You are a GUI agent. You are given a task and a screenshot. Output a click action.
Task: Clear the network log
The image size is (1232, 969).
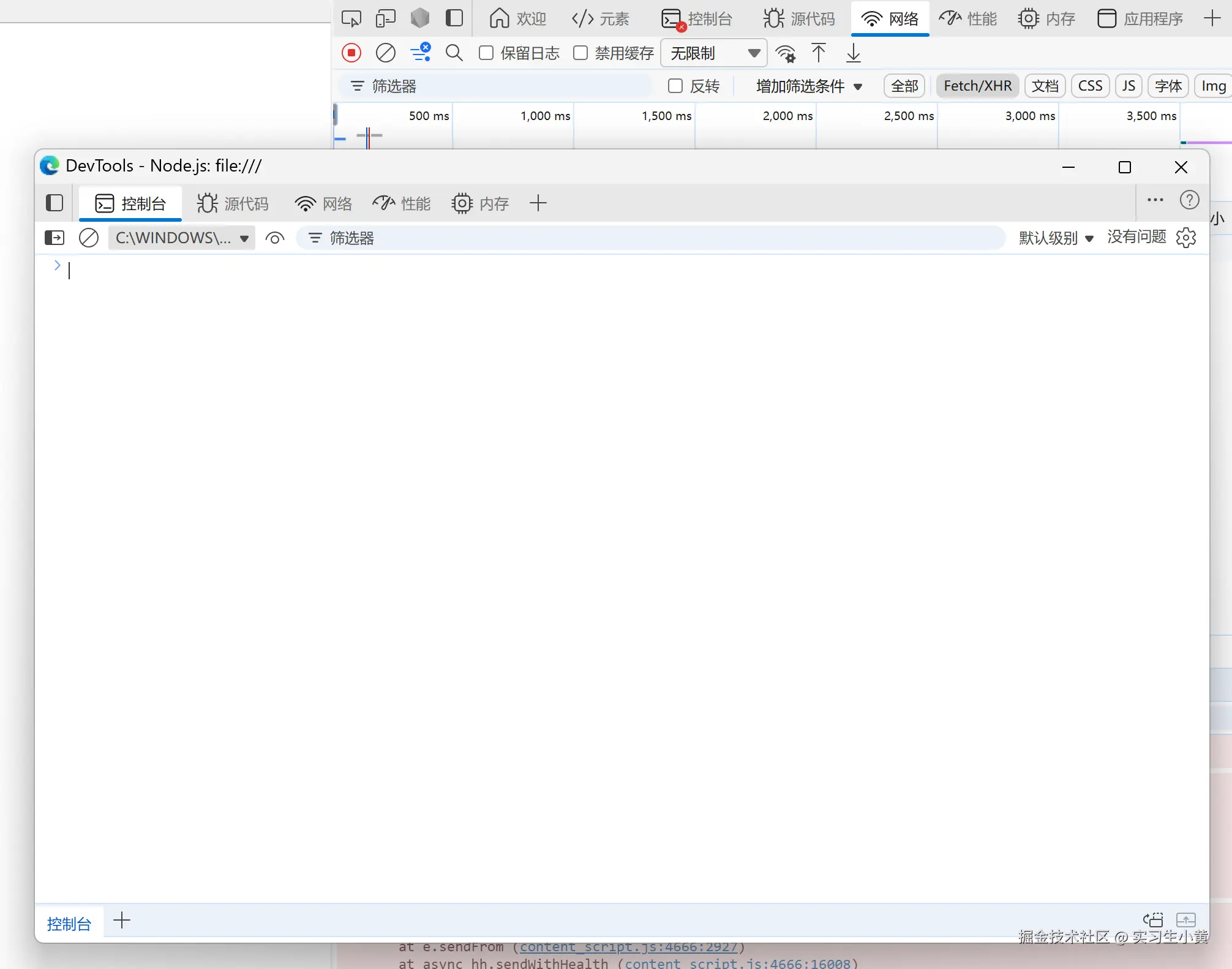[385, 53]
